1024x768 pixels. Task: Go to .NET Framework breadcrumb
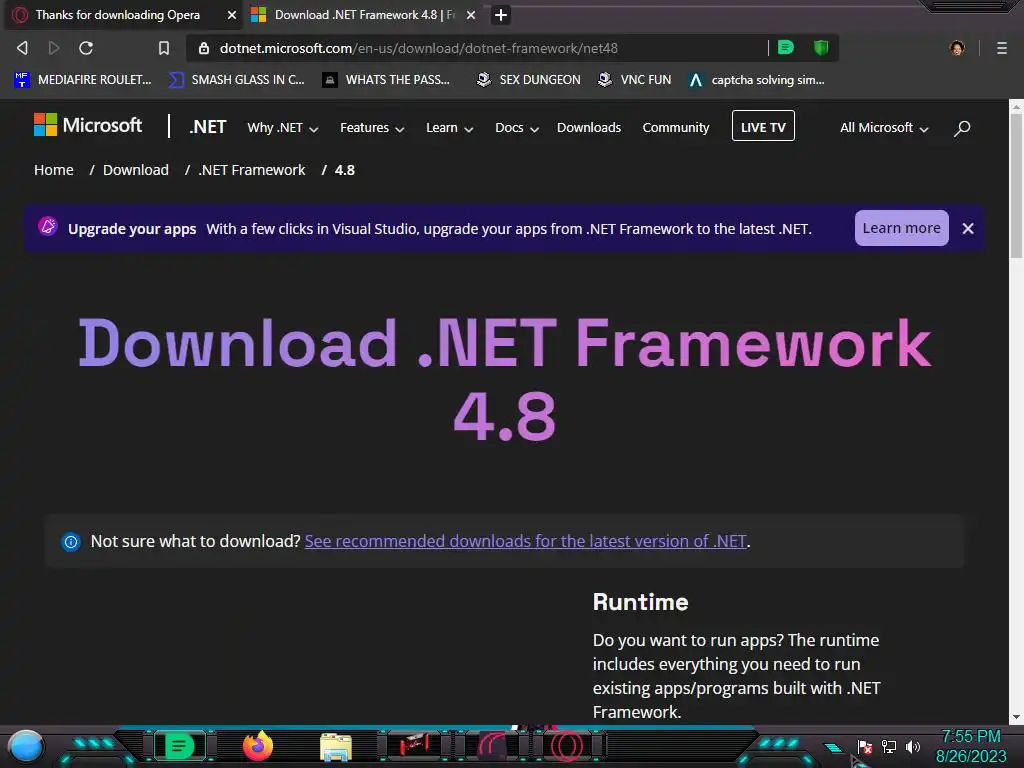251,170
